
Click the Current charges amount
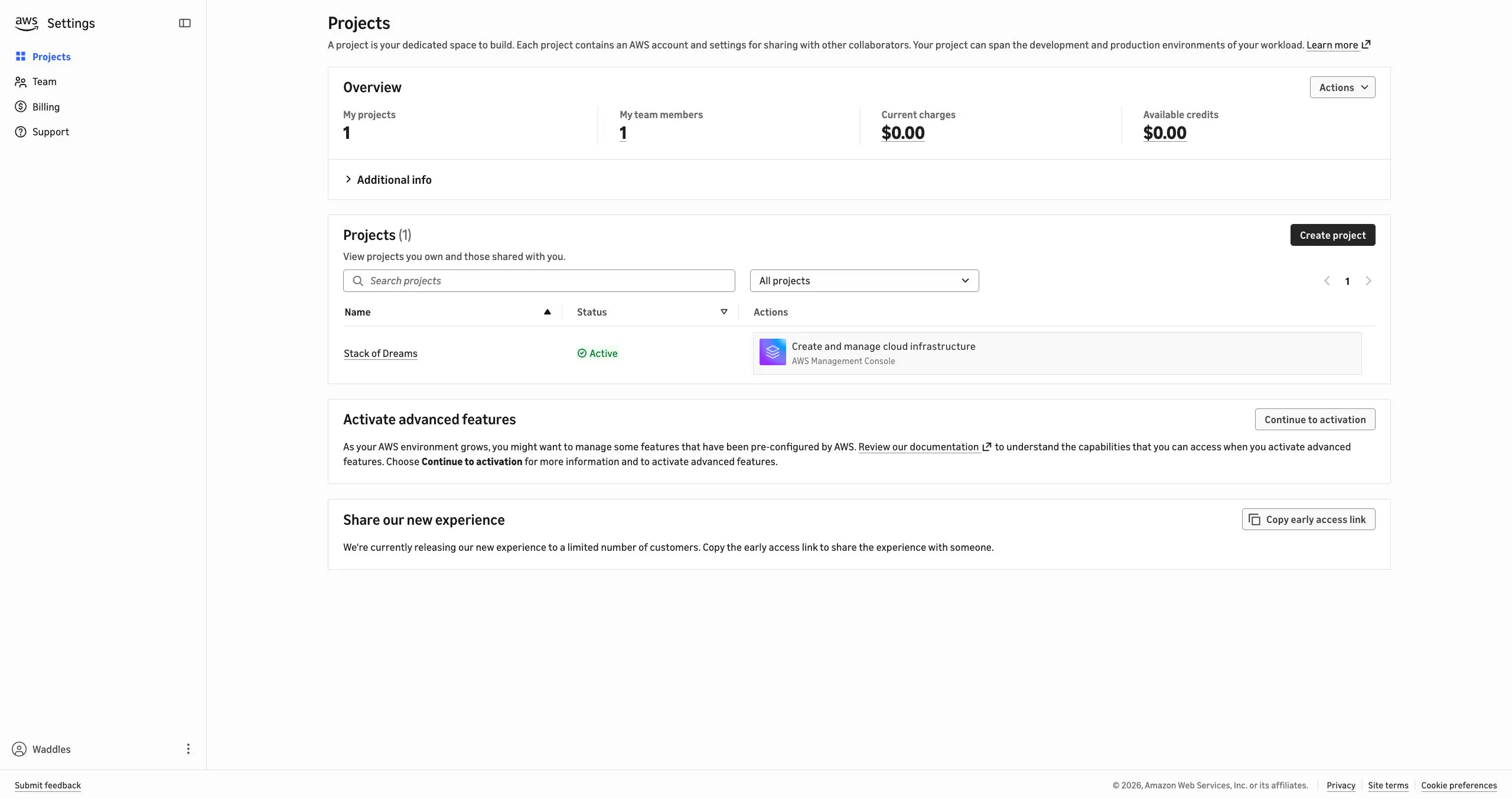coord(903,133)
